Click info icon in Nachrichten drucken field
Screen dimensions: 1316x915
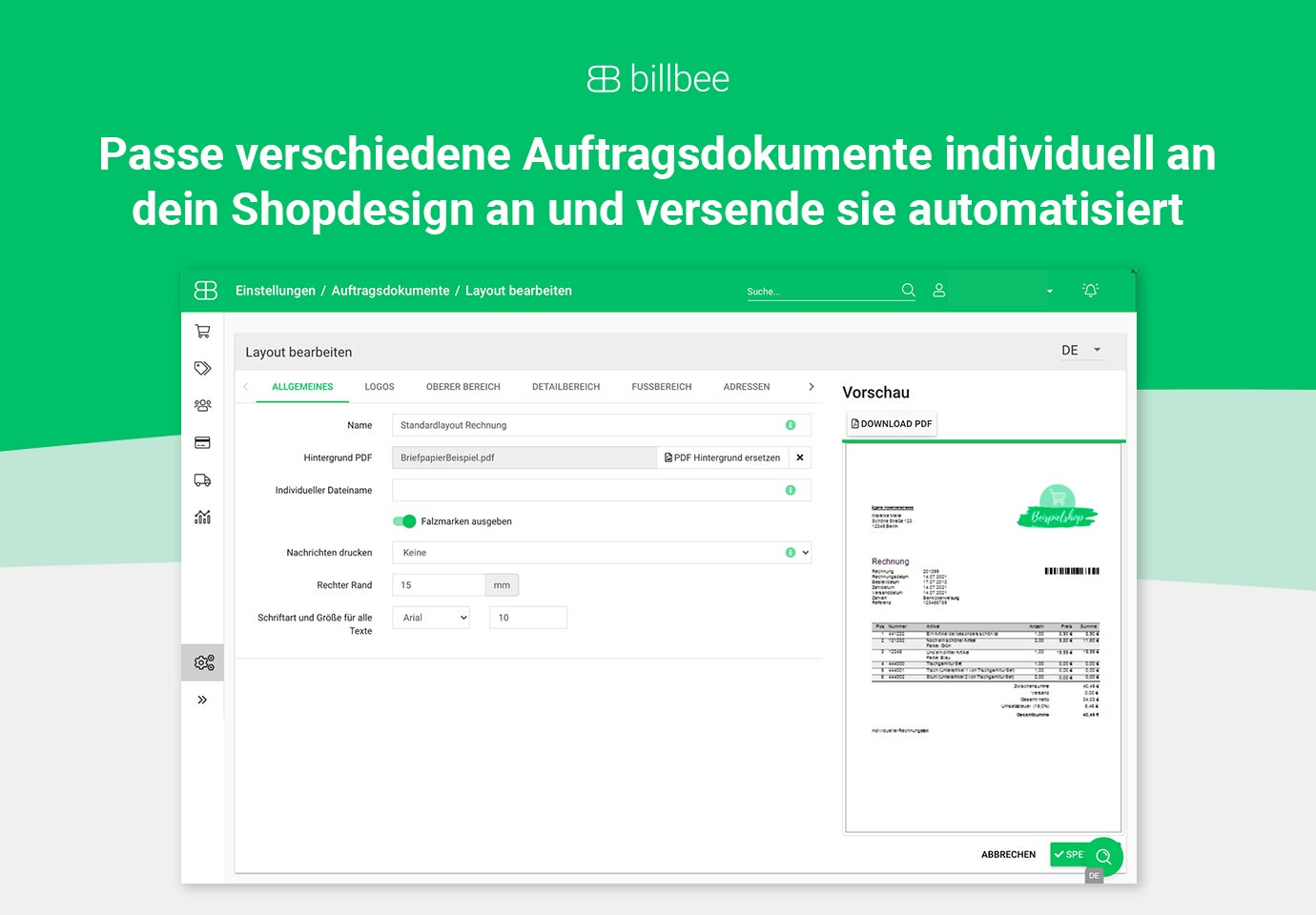791,553
